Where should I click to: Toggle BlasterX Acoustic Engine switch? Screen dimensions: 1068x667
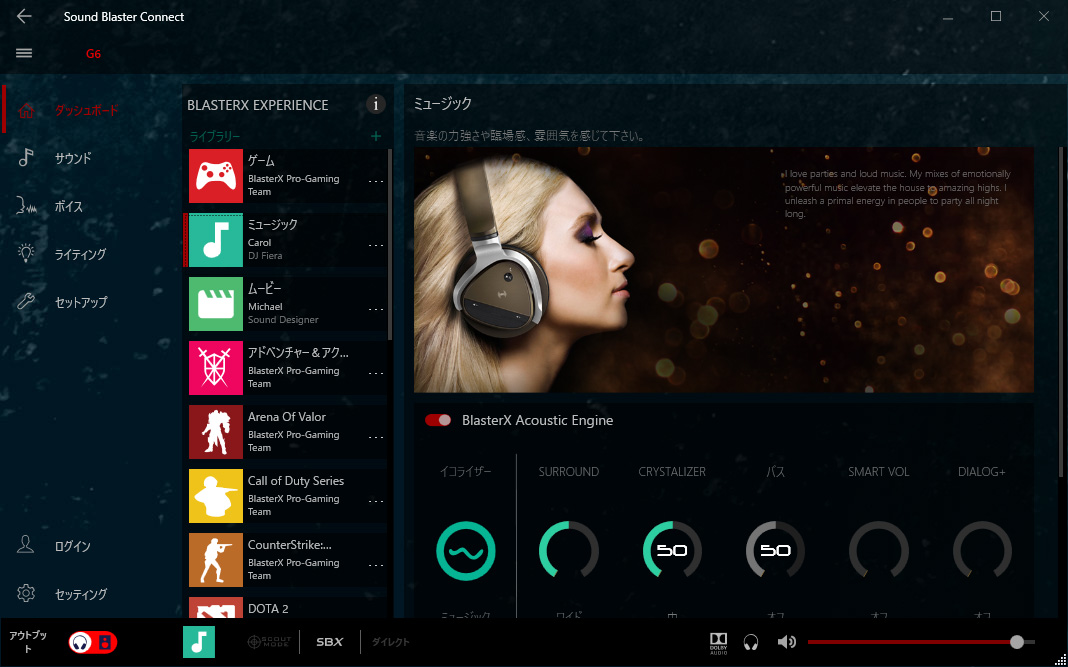coord(438,420)
